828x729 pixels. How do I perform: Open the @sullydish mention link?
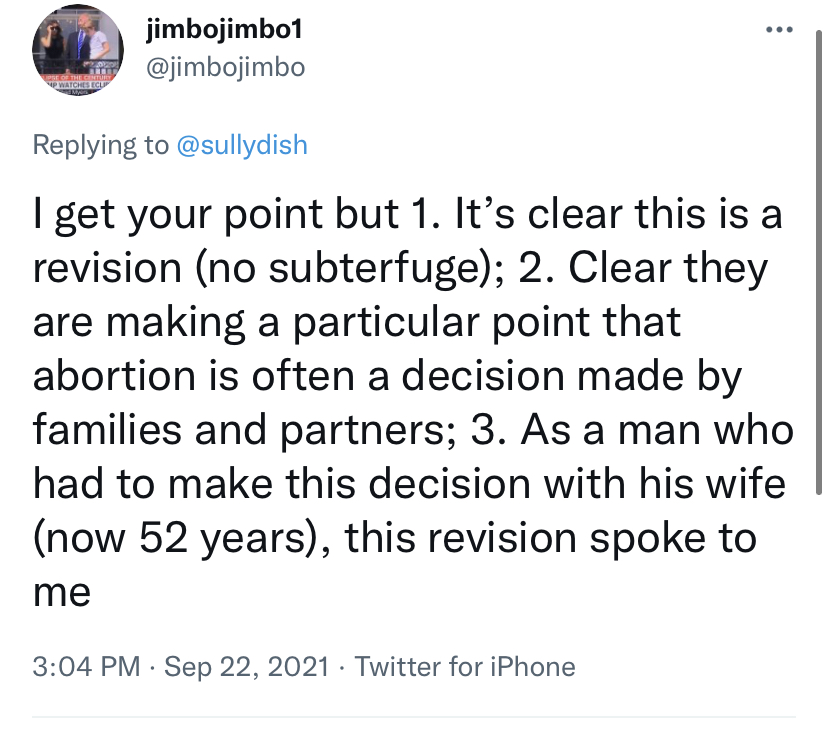click(242, 145)
